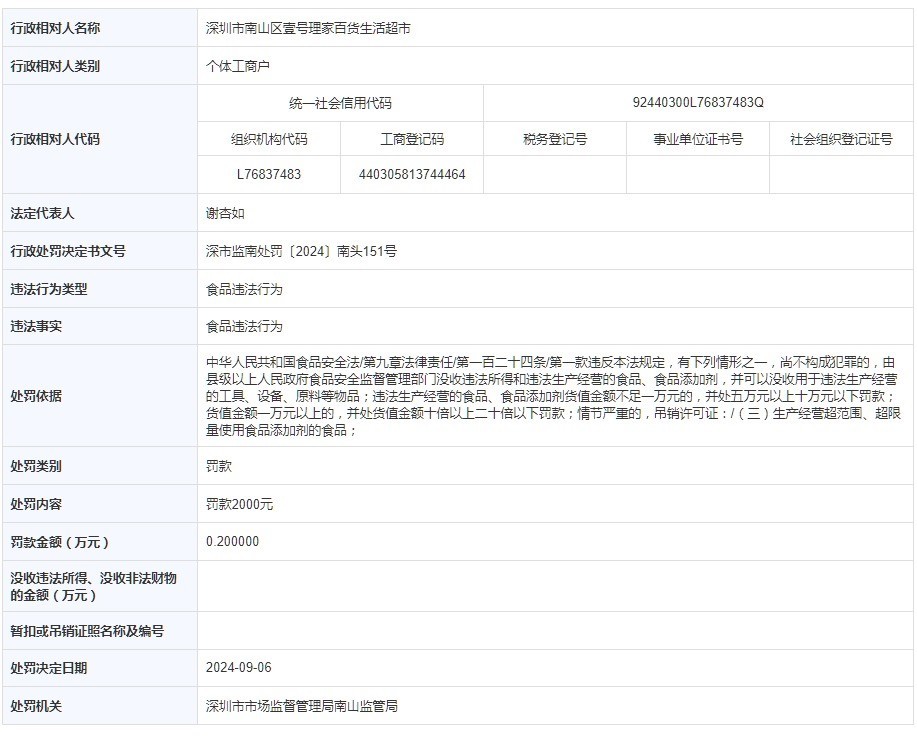
Task: Select the penalty content 罚款2000元
Action: [239, 505]
